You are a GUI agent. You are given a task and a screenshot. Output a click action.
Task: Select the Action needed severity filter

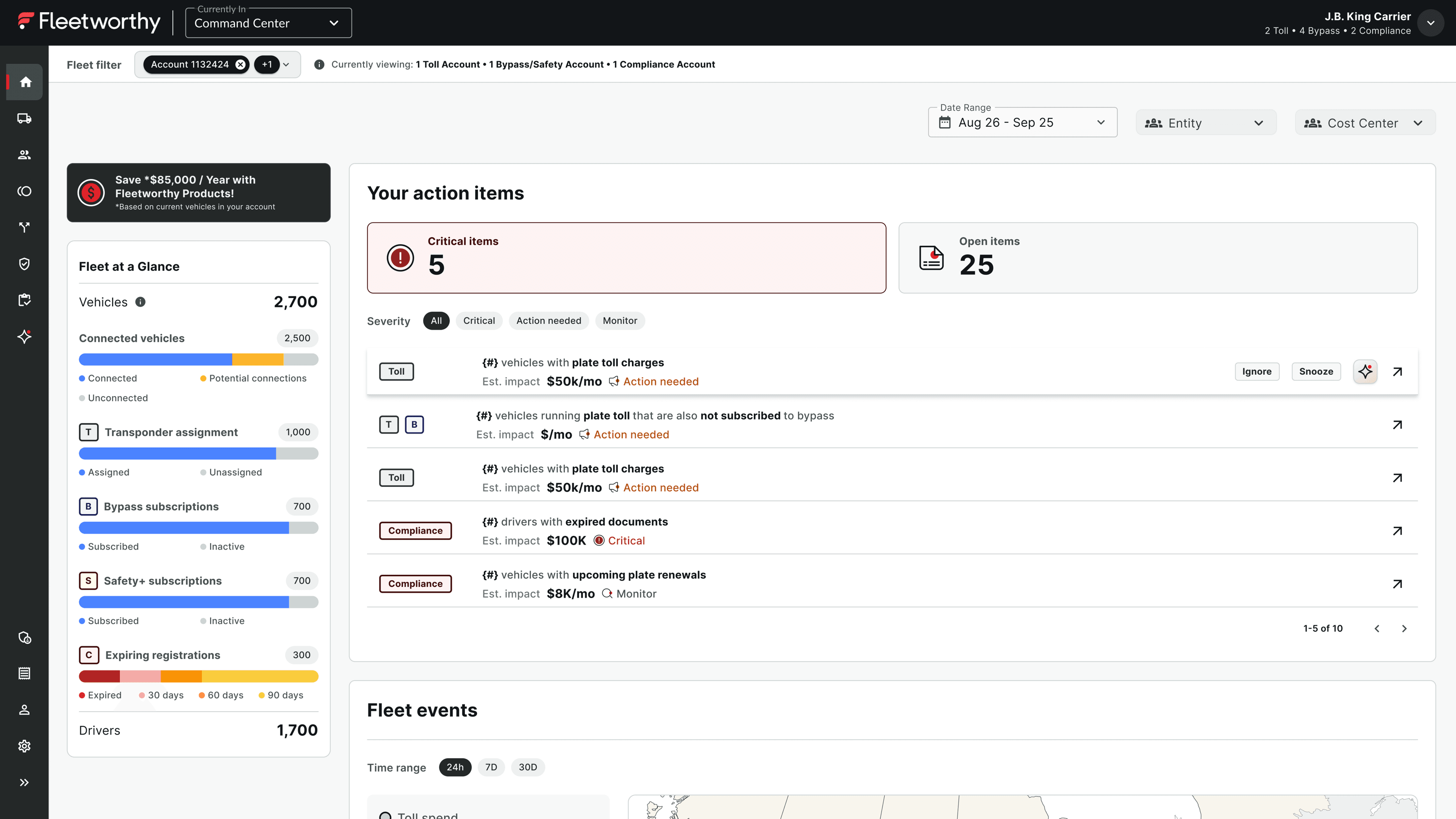(548, 320)
